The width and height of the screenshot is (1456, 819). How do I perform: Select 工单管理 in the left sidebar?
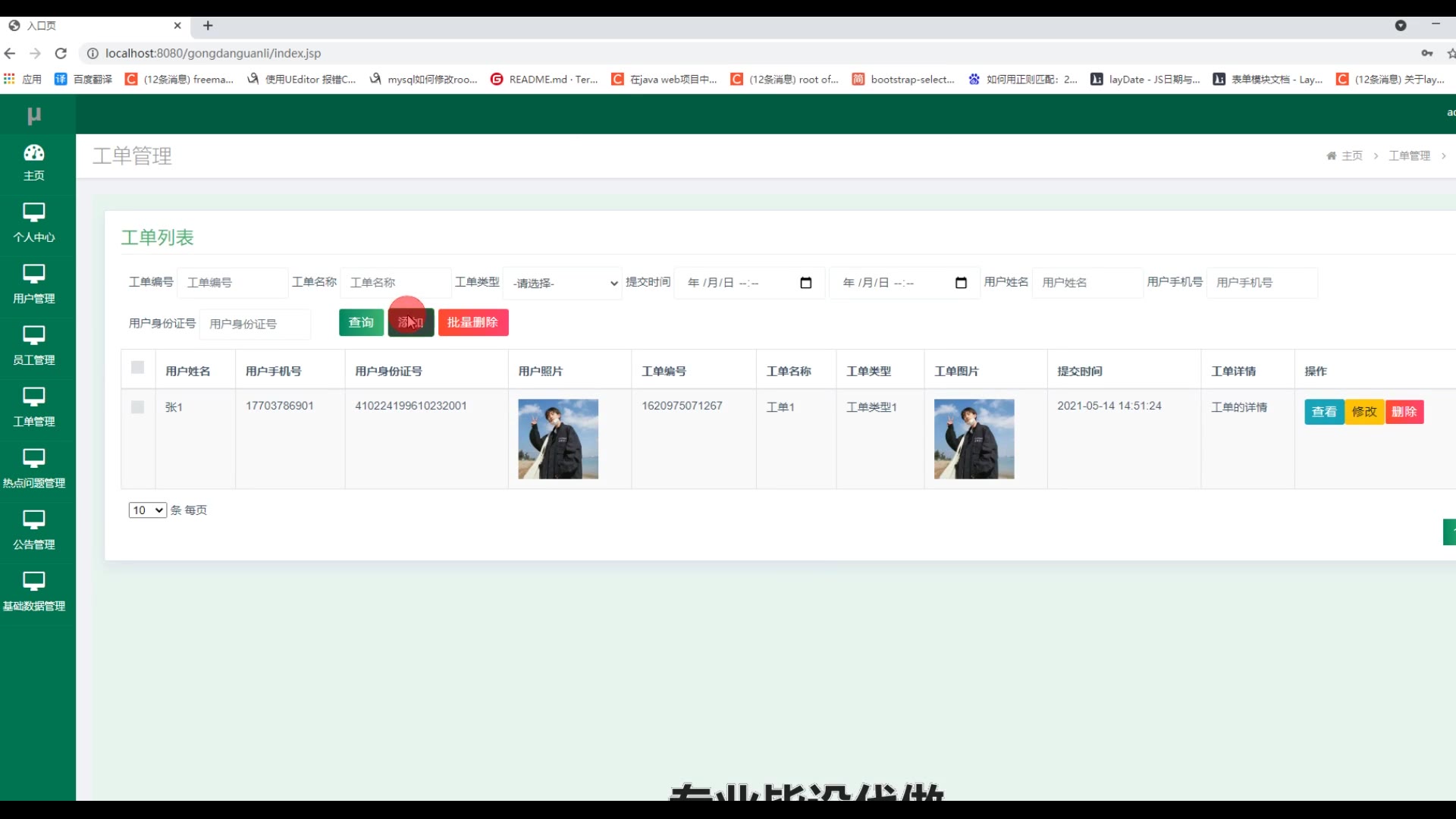[33, 407]
